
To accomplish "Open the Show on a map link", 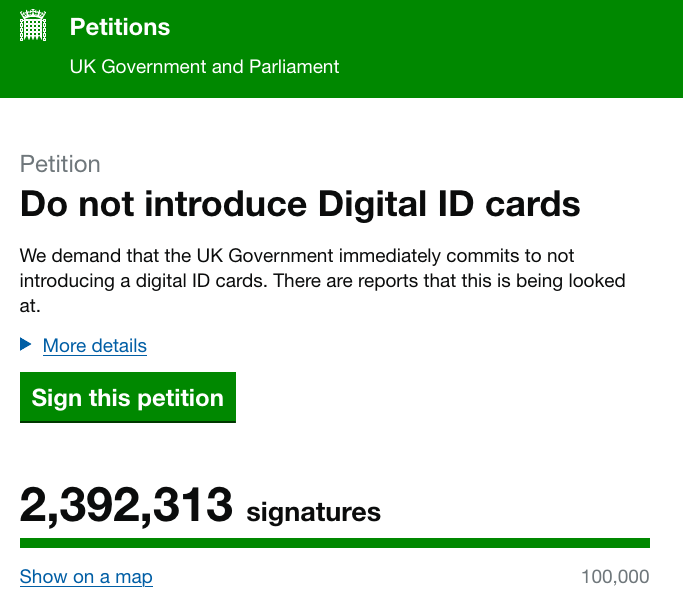I will point(86,577).
